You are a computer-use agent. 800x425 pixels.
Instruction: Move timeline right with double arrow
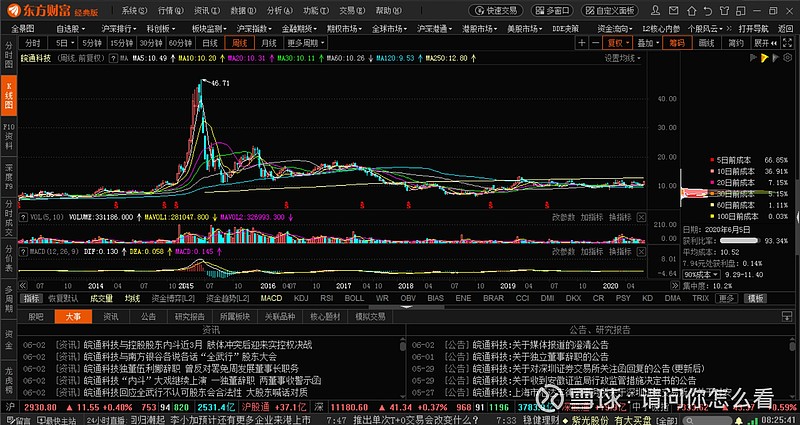pos(674,286)
